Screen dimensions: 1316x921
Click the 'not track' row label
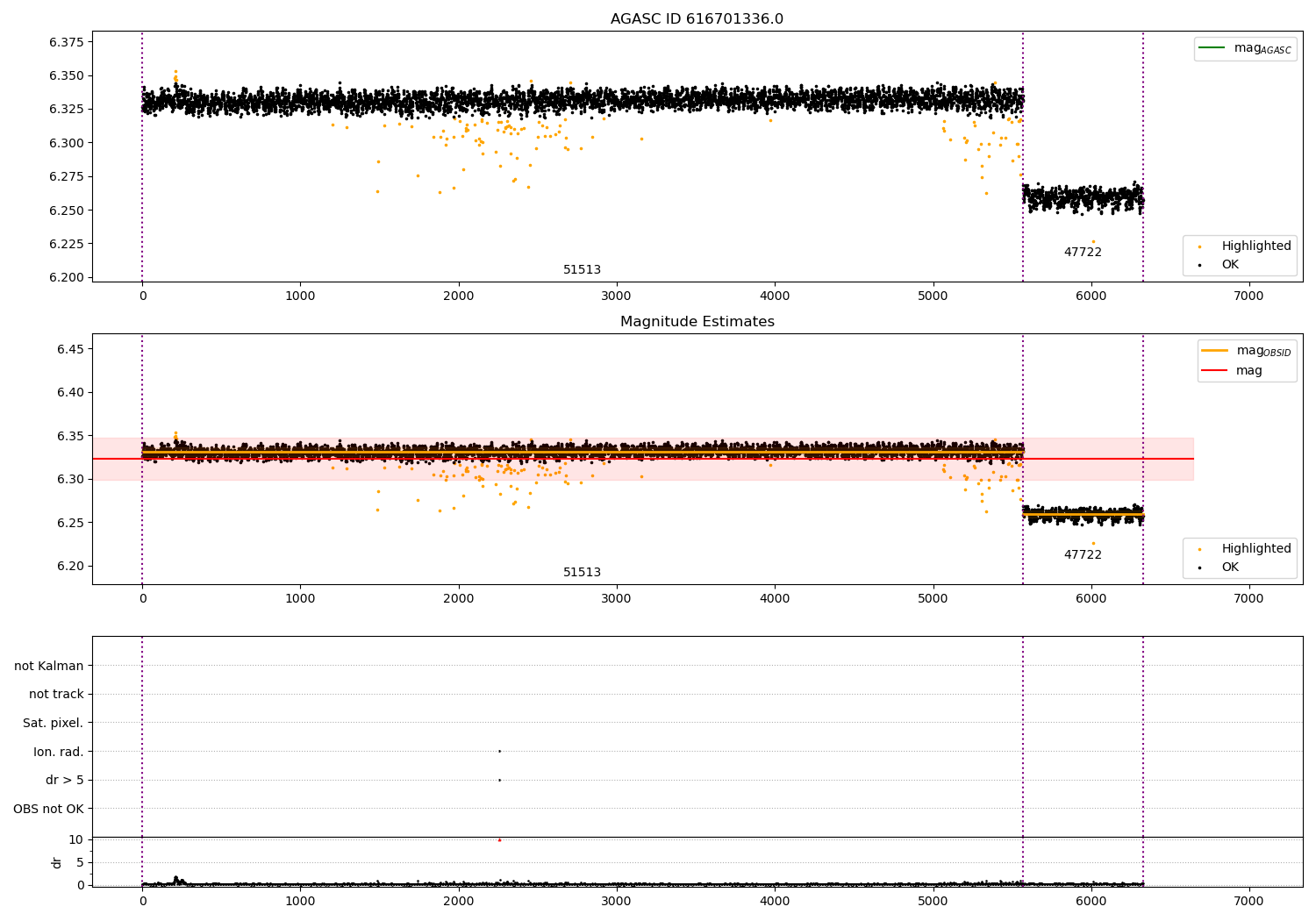tap(56, 694)
